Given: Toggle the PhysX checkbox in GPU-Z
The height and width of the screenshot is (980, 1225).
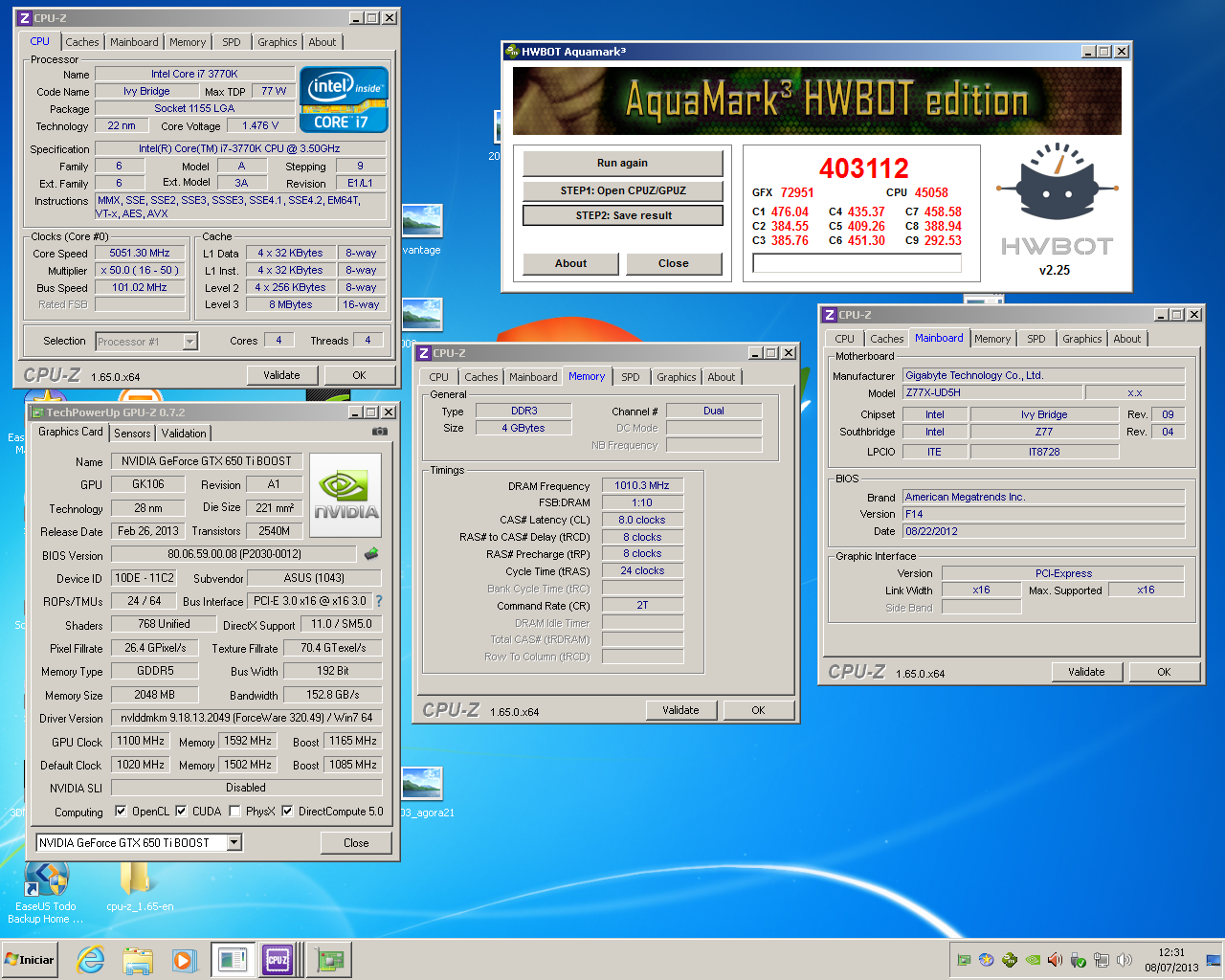Looking at the screenshot, I should tap(234, 811).
